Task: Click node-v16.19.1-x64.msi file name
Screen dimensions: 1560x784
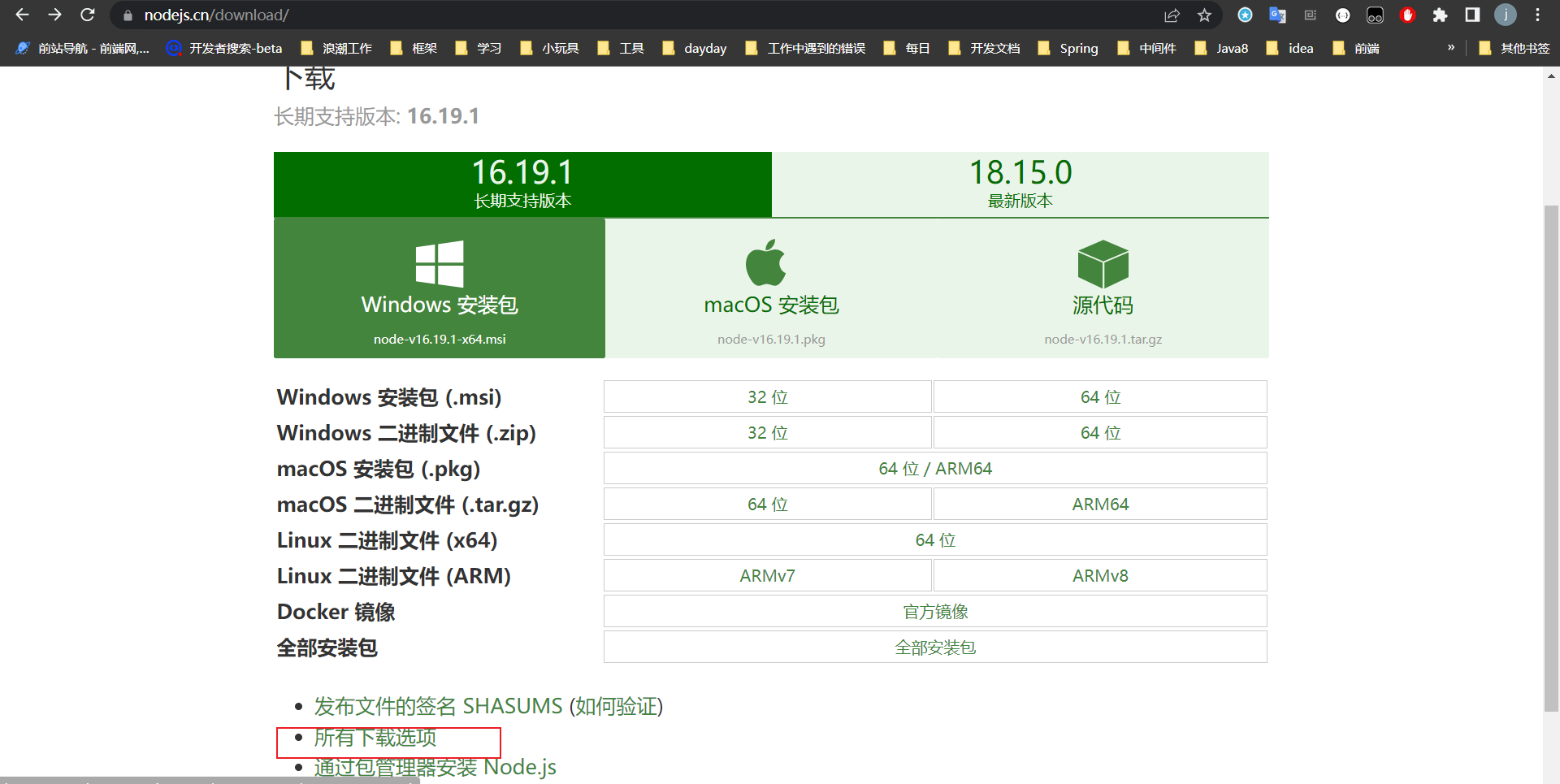Action: [440, 340]
